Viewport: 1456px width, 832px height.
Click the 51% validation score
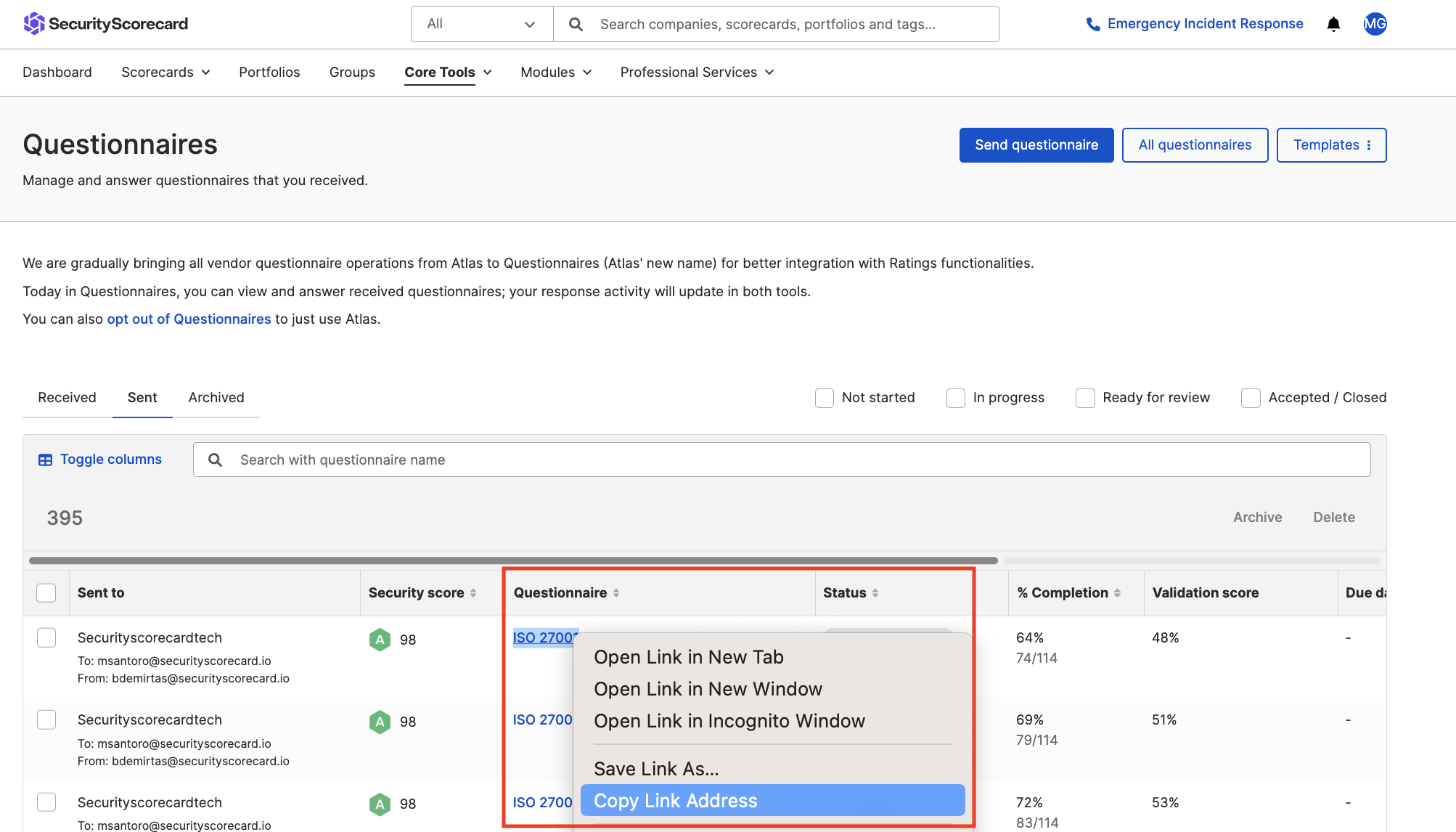pyautogui.click(x=1165, y=720)
